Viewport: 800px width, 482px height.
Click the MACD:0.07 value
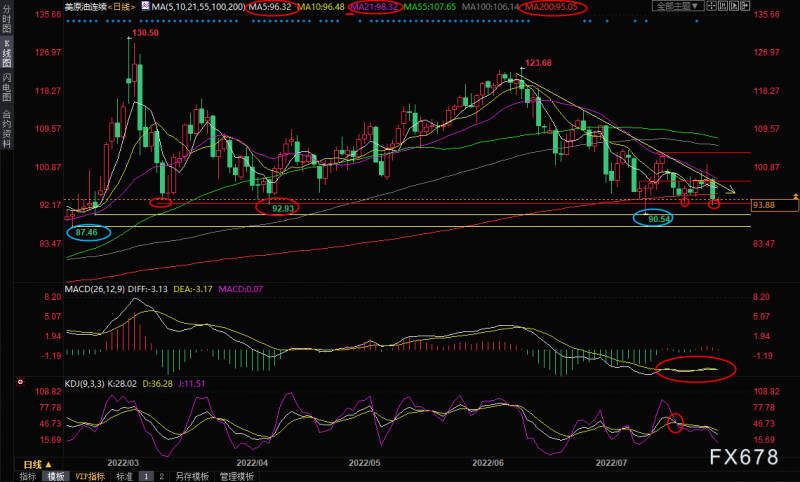241,289
